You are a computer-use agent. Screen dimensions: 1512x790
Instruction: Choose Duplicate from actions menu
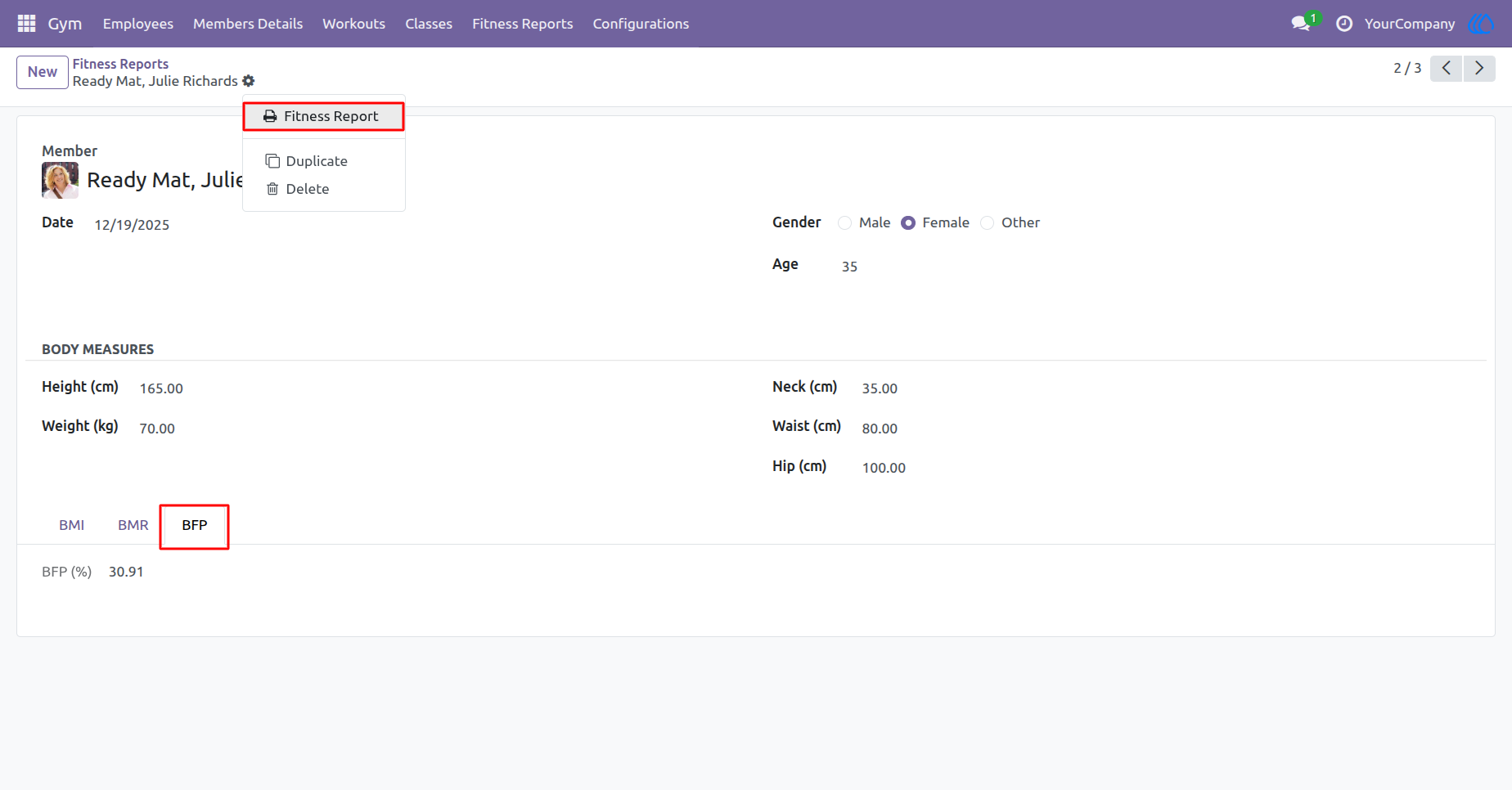point(324,161)
